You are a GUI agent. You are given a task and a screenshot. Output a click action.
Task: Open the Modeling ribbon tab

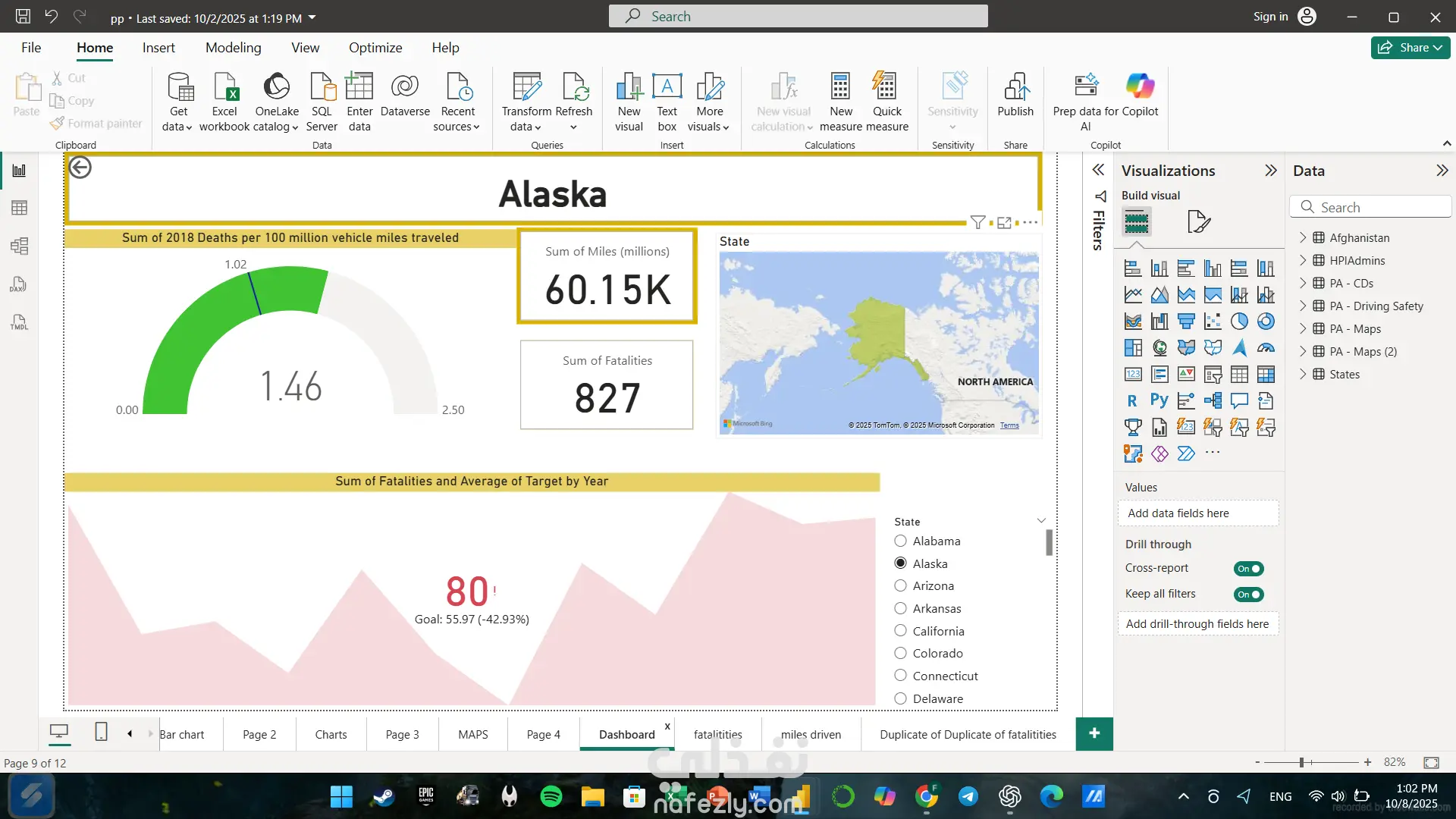(x=233, y=48)
